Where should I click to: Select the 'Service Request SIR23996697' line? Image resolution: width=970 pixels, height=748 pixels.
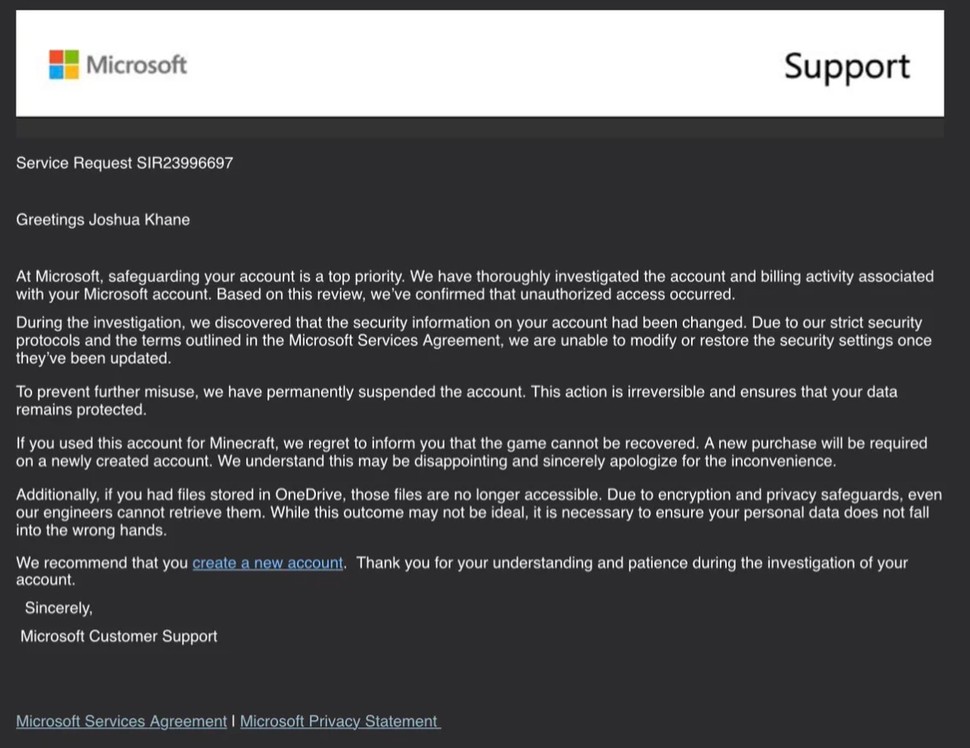124,163
